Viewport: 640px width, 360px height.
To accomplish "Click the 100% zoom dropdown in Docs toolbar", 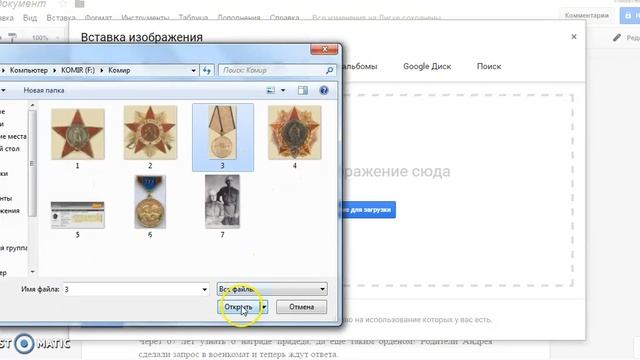I will pyautogui.click(x=45, y=38).
